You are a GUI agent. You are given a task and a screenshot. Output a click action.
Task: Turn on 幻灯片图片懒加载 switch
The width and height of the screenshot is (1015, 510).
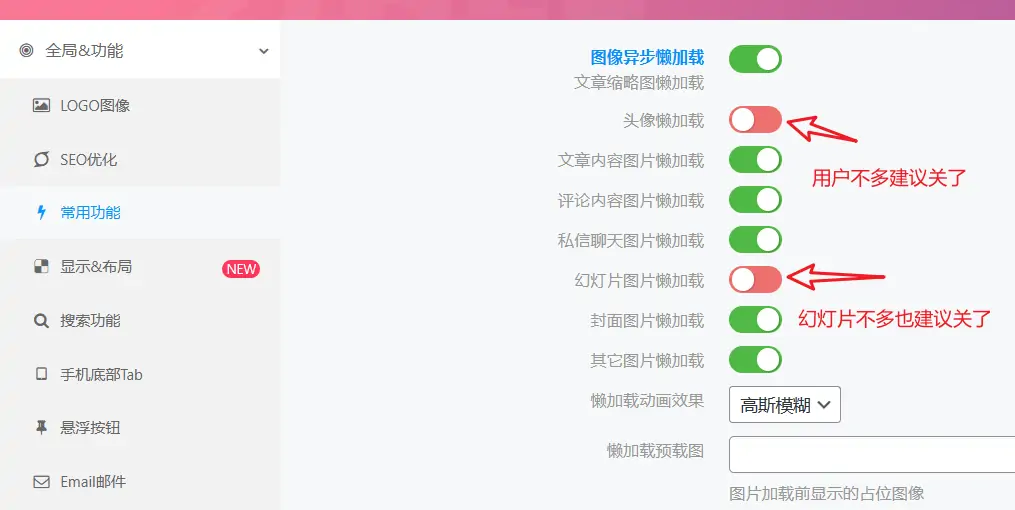755,280
